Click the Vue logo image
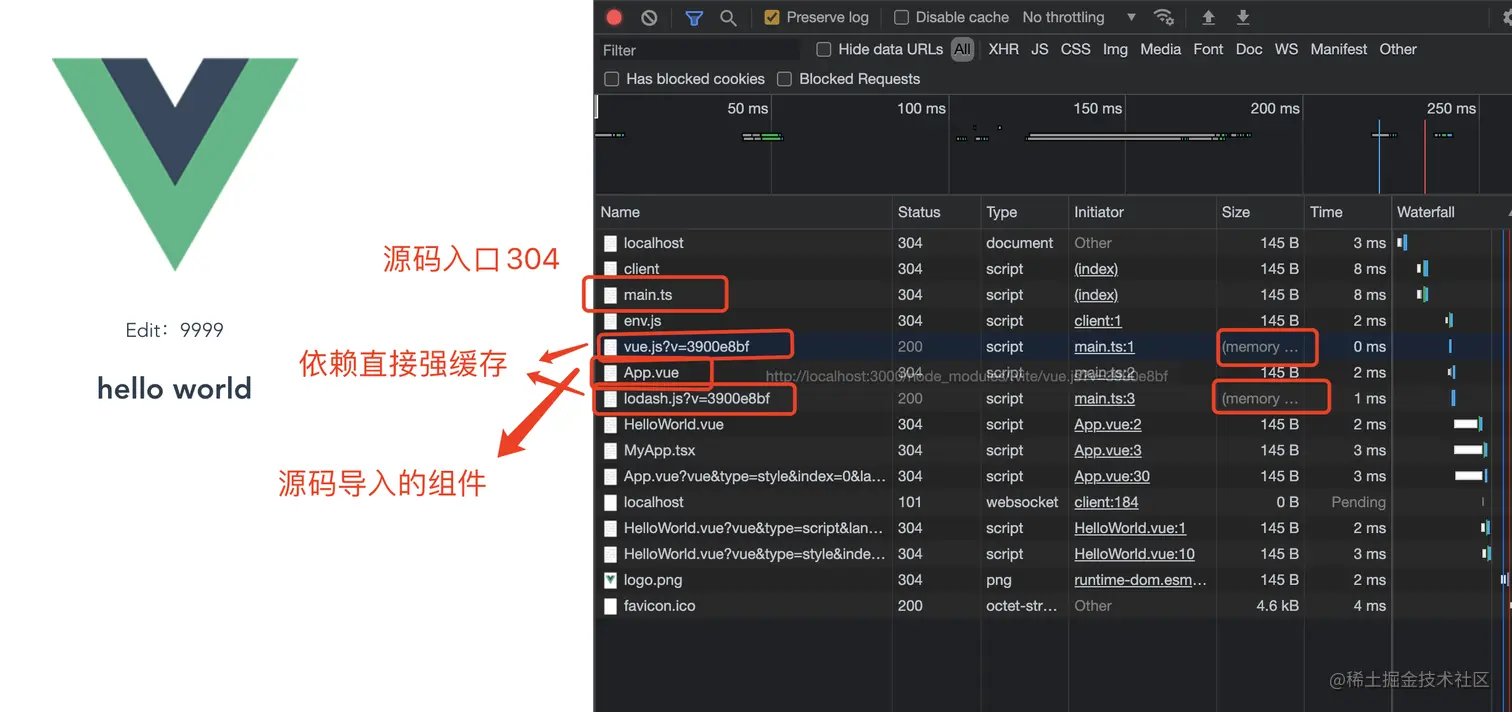 coord(175,164)
